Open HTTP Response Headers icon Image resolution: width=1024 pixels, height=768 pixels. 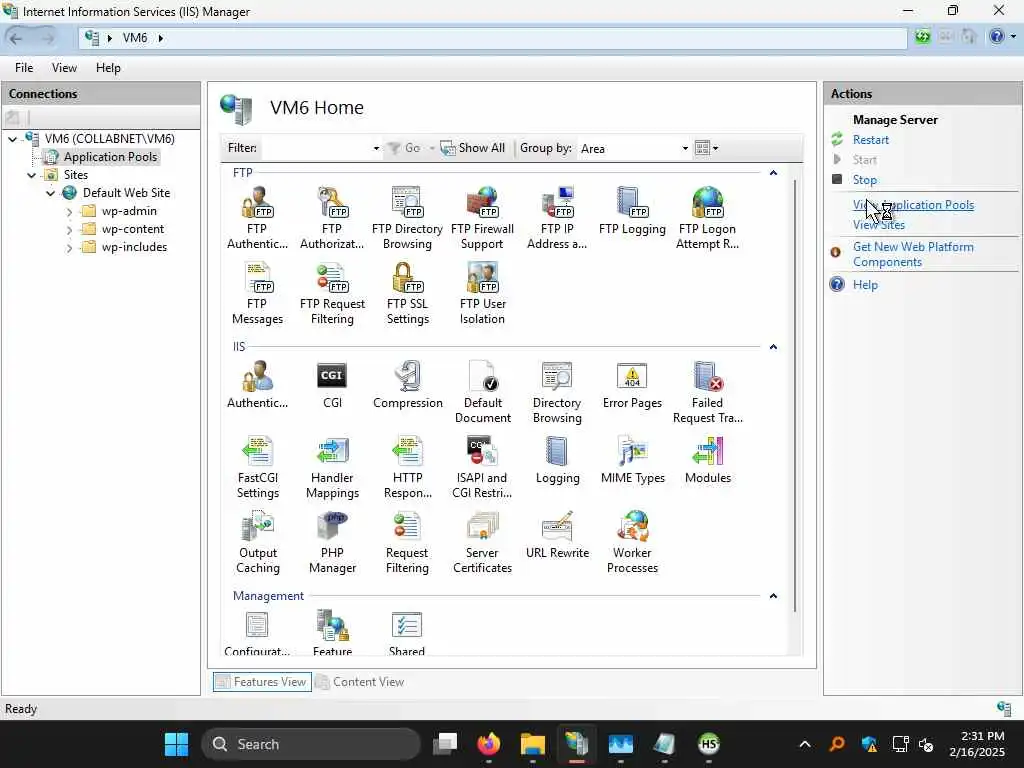[x=408, y=467]
